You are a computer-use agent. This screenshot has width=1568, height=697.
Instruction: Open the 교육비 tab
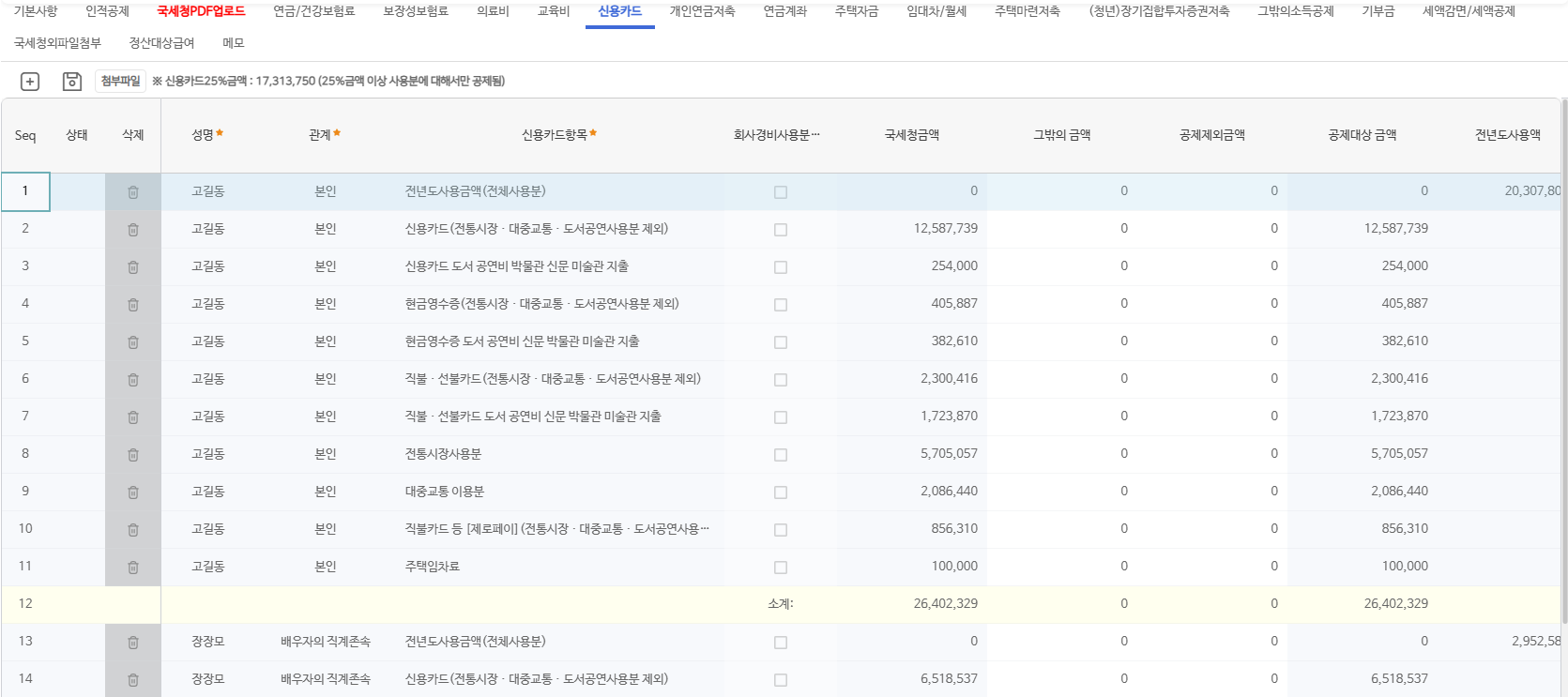click(x=554, y=11)
